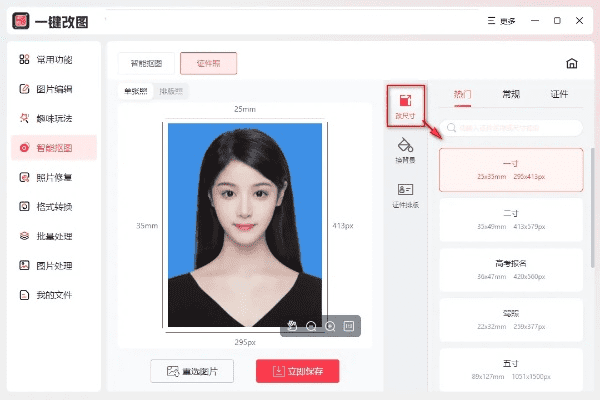
Task: Choose the 五寸 89x127mm size card
Action: click(511, 370)
